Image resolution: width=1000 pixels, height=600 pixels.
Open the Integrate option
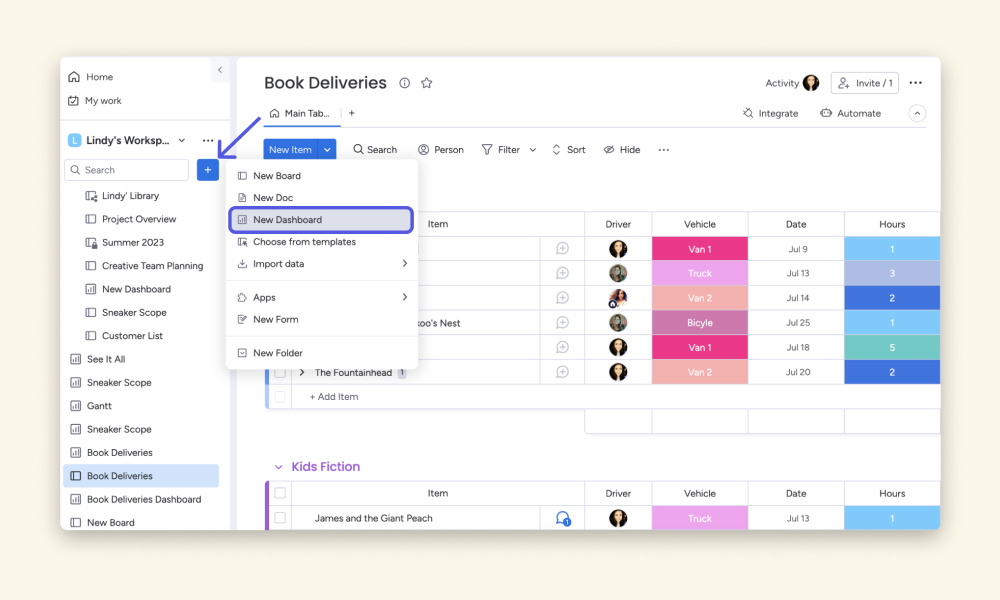(770, 113)
